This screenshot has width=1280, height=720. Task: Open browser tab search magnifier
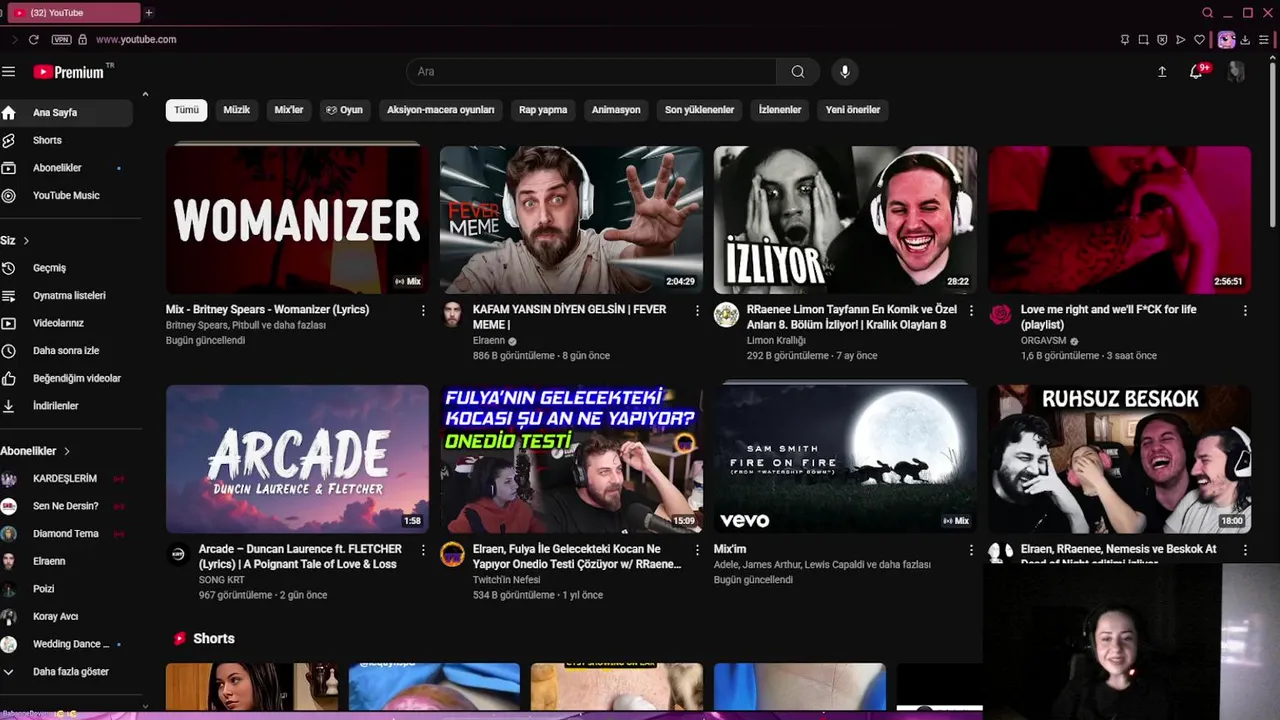1208,13
